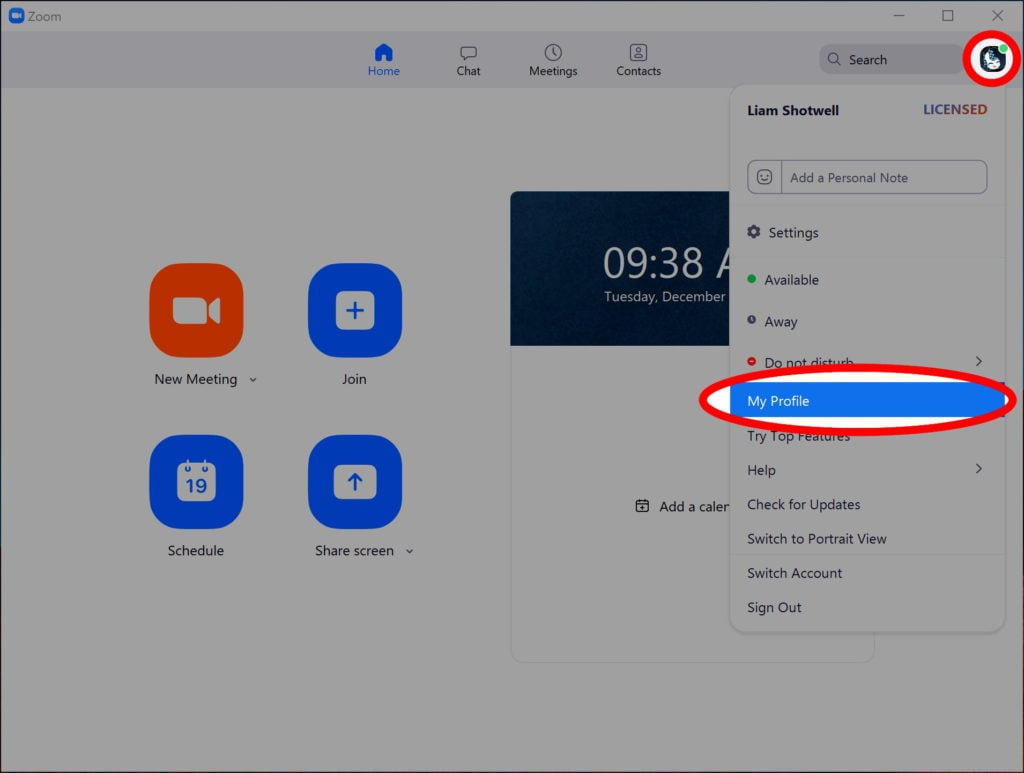1024x773 pixels.
Task: Click the Search field
Action: click(x=891, y=59)
